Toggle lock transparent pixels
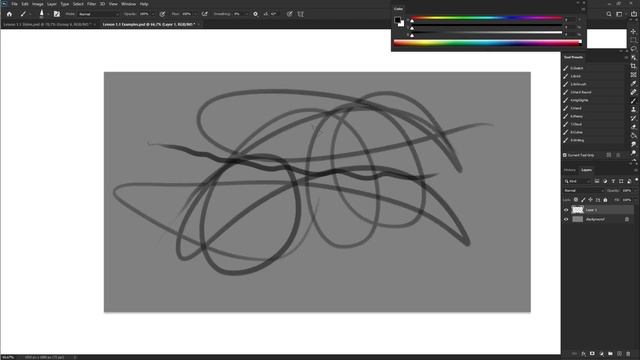Viewport: 640px width, 360px height. pos(576,200)
